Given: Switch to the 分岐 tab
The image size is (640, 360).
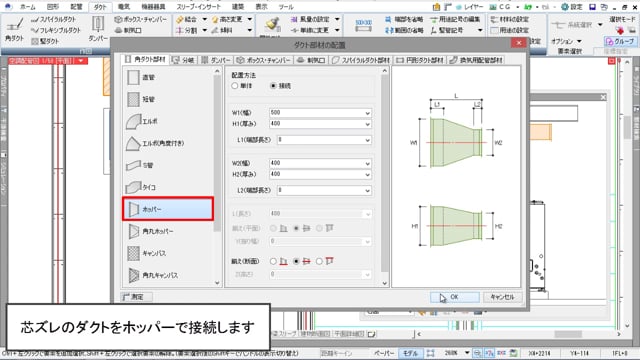Looking at the screenshot, I should coord(183,60).
